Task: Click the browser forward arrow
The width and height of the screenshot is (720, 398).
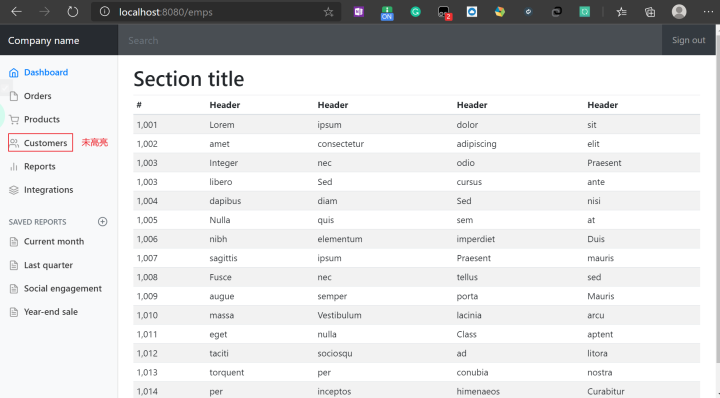Action: 45,12
